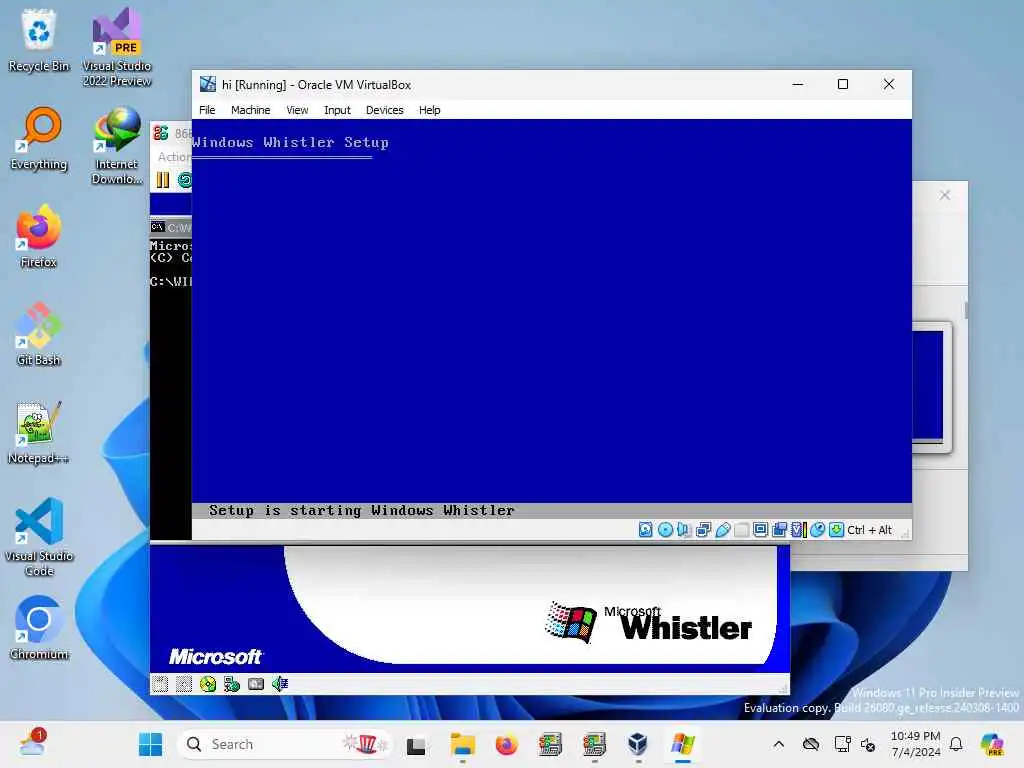Switch to Firefox on the taskbar
This screenshot has width=1024, height=768.
pyautogui.click(x=506, y=744)
